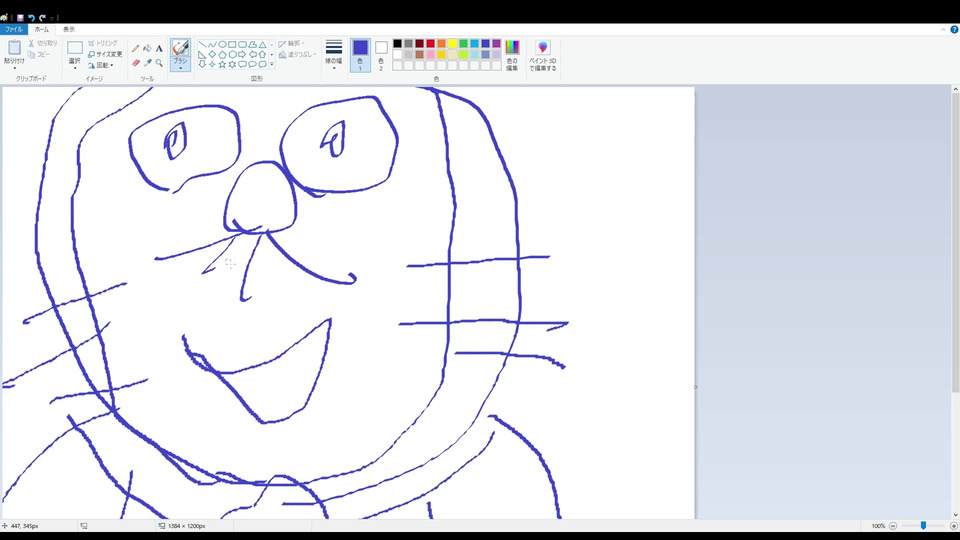Click the Paste (貼り付け) clipboard icon
Viewport: 960px width, 540px height.
point(14,47)
